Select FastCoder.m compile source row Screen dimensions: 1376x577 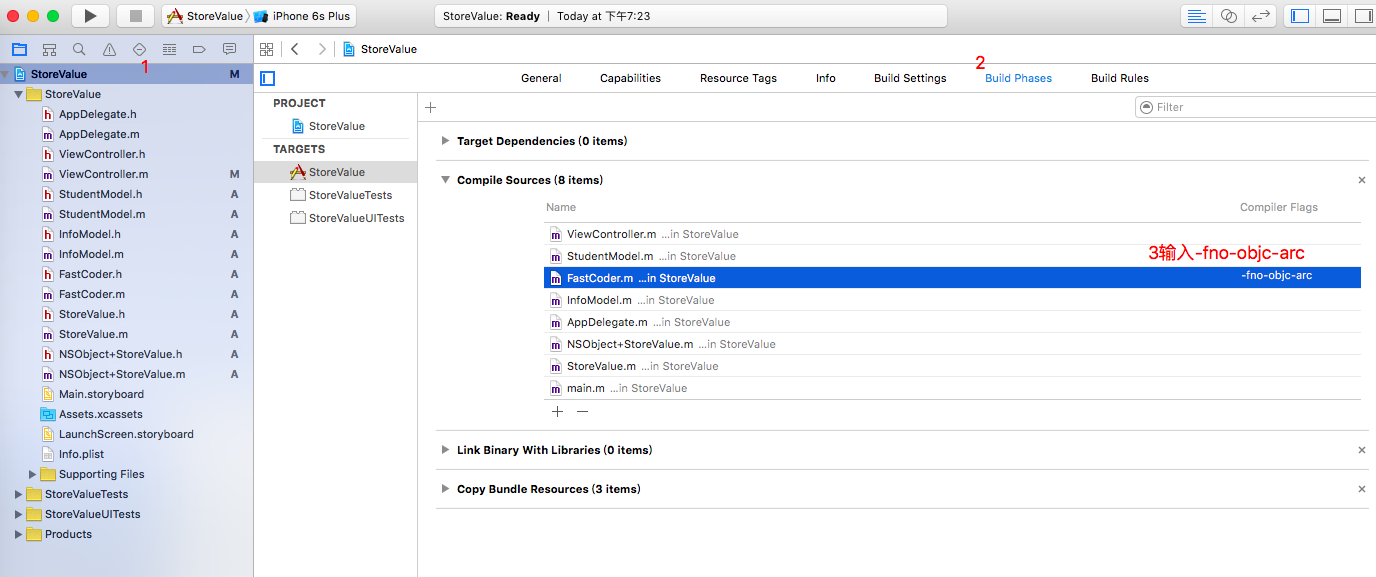pyautogui.click(x=952, y=278)
